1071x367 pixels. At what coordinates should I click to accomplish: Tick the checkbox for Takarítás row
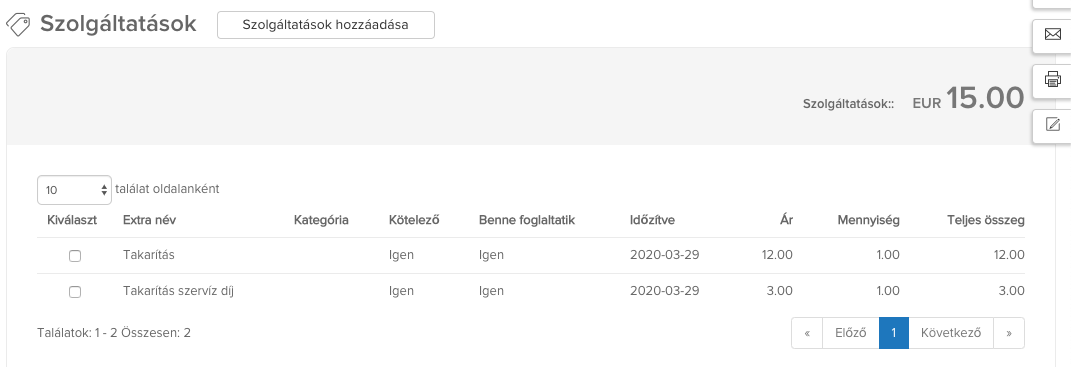click(x=75, y=256)
